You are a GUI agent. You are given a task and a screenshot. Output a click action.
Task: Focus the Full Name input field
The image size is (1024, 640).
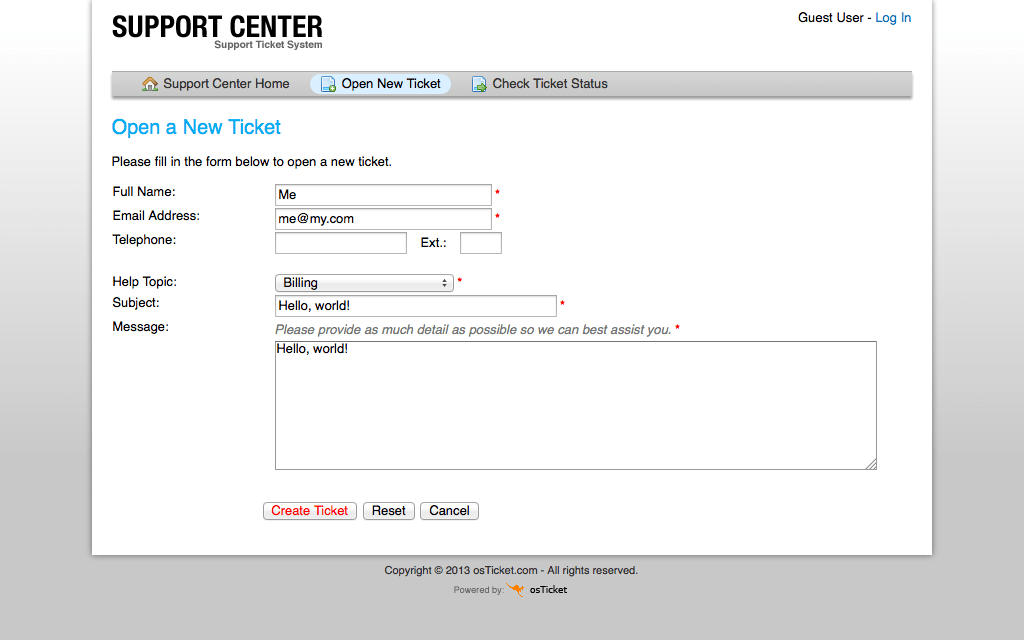pyautogui.click(x=383, y=195)
